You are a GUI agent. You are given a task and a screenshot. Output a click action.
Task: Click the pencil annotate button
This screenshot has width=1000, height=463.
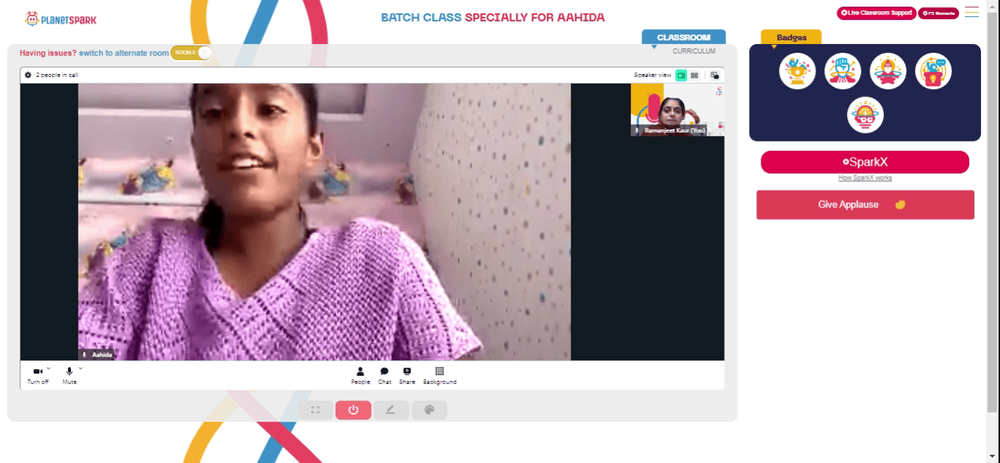tap(391, 410)
